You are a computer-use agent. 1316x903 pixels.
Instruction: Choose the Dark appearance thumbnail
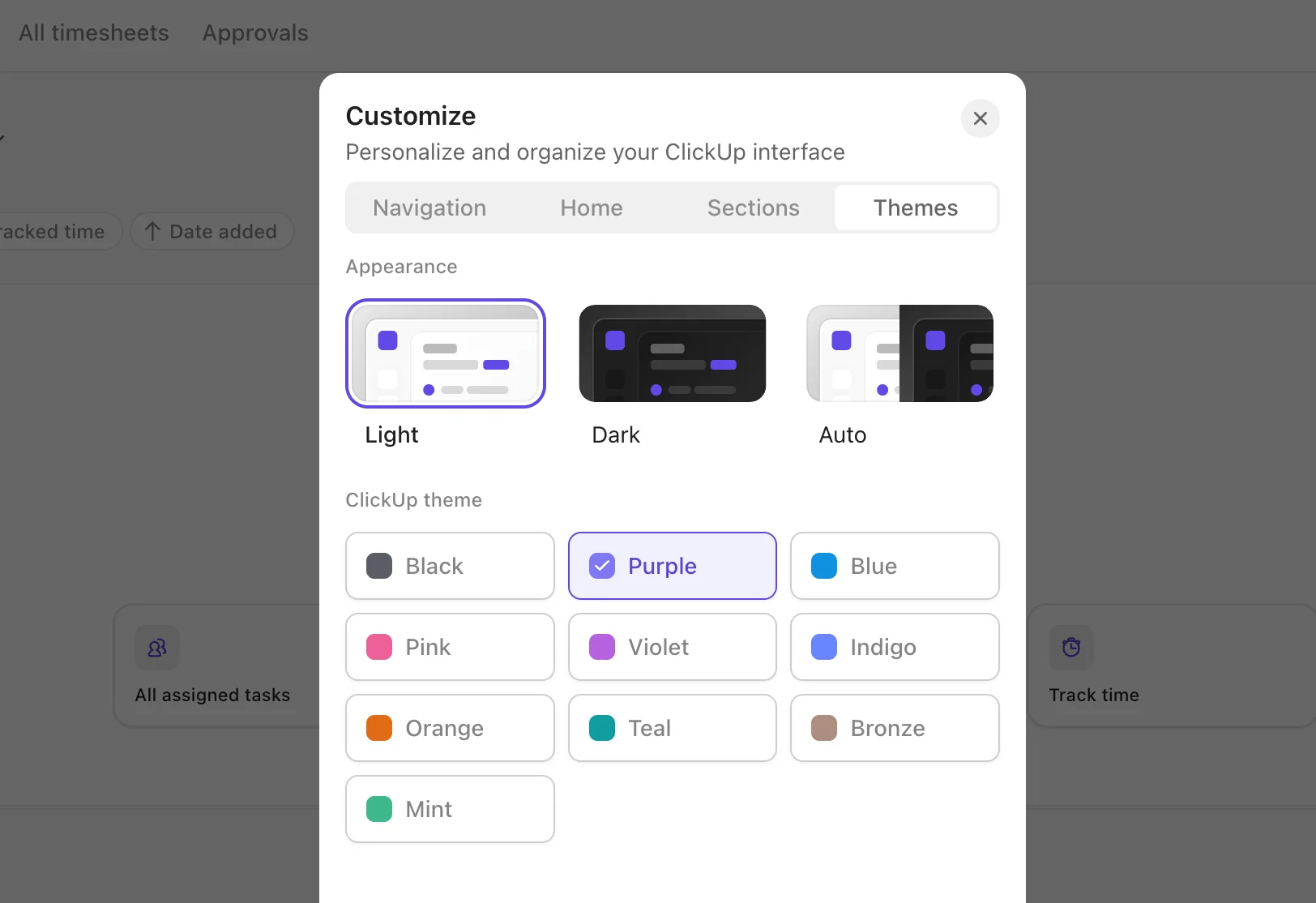(673, 353)
